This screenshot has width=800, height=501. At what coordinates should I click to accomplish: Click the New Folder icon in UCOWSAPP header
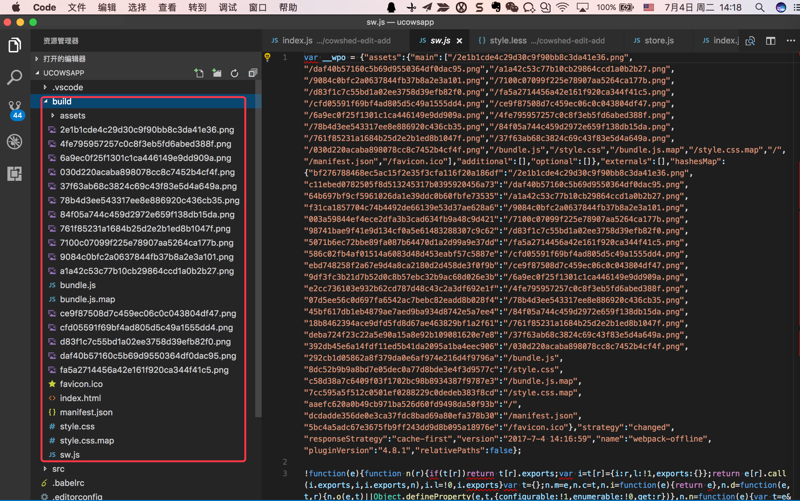coord(217,73)
